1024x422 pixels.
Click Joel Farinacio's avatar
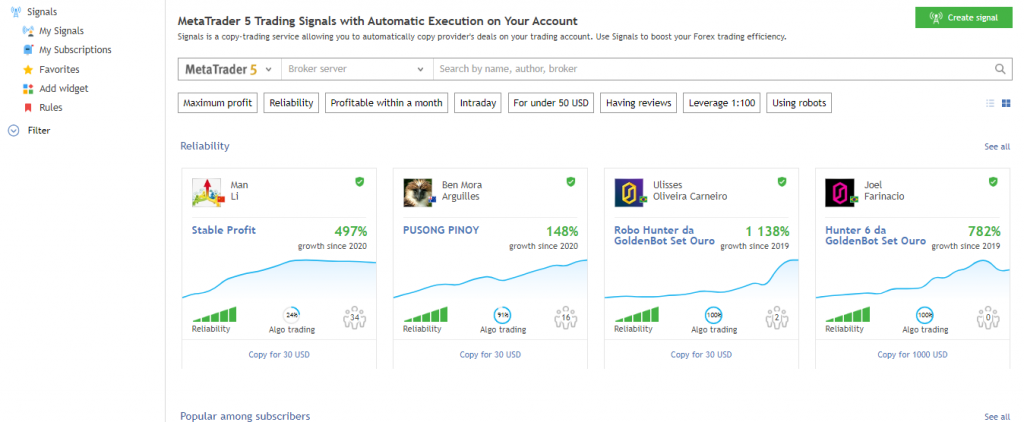841,193
